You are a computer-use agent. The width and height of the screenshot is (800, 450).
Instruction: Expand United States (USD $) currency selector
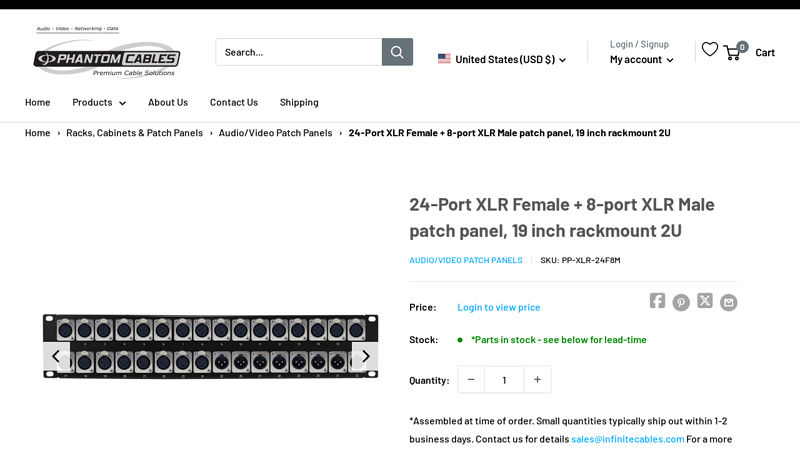point(502,59)
